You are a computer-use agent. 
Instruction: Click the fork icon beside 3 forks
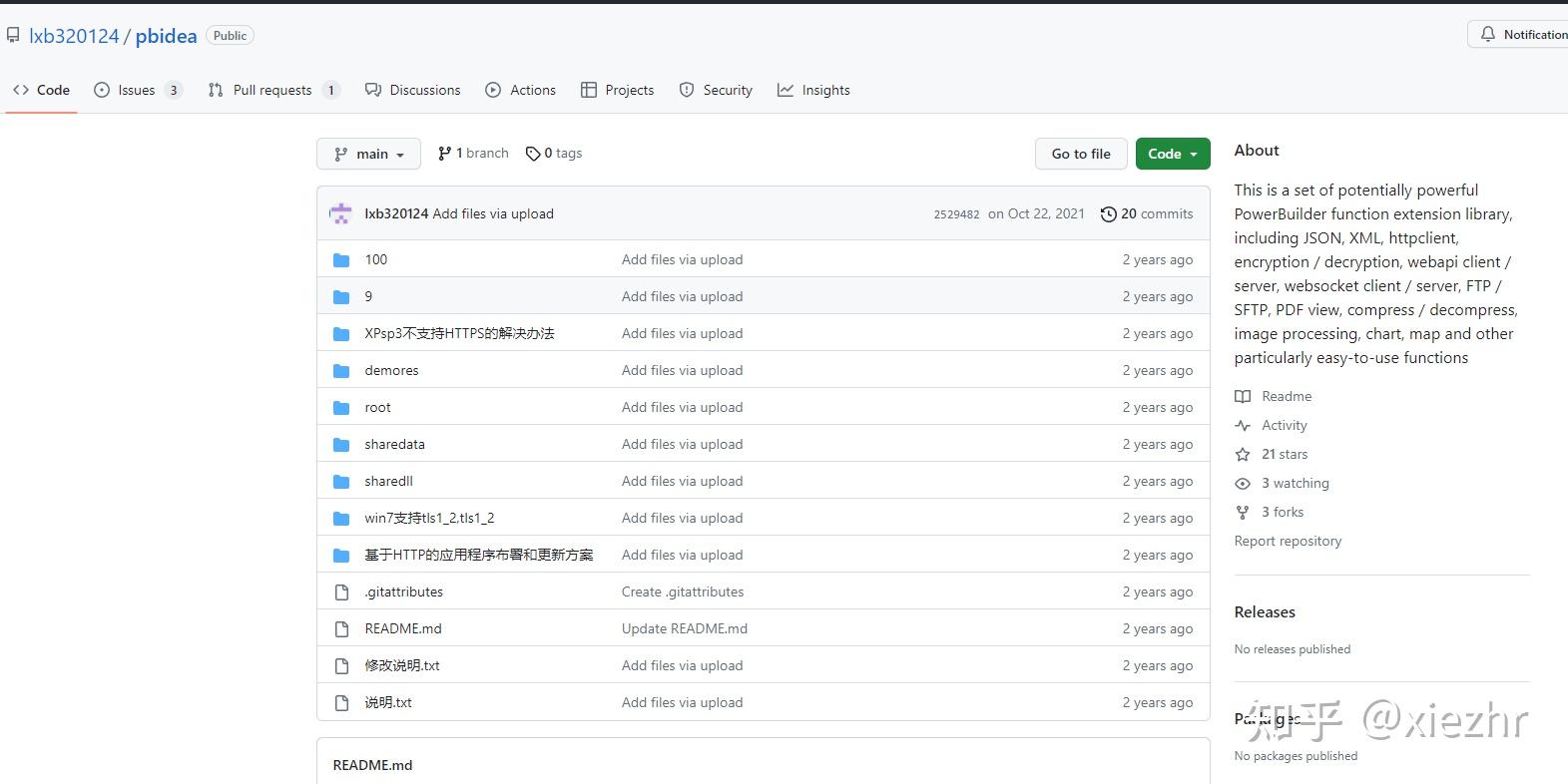point(1243,512)
